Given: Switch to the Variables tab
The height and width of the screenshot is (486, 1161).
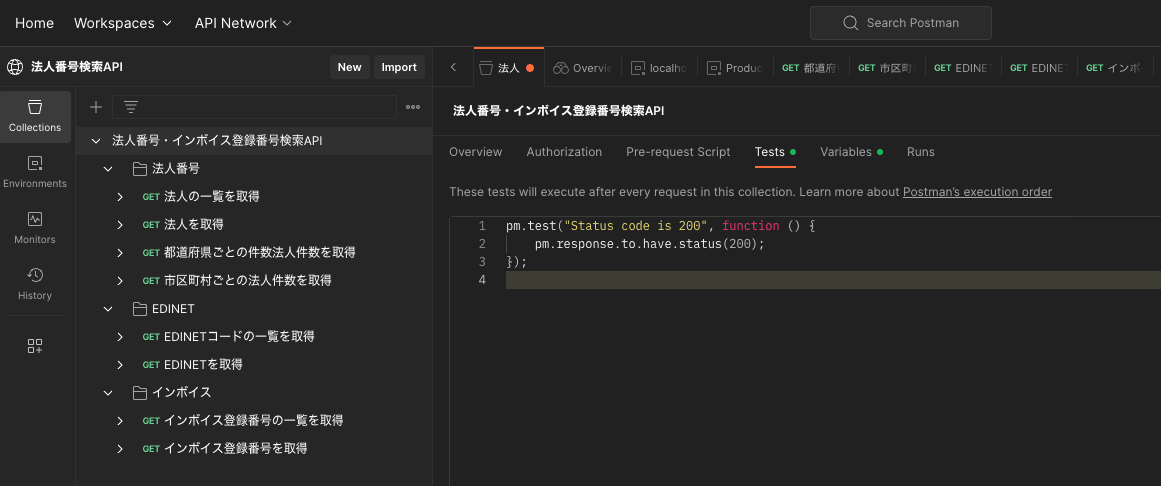Looking at the screenshot, I should [851, 152].
